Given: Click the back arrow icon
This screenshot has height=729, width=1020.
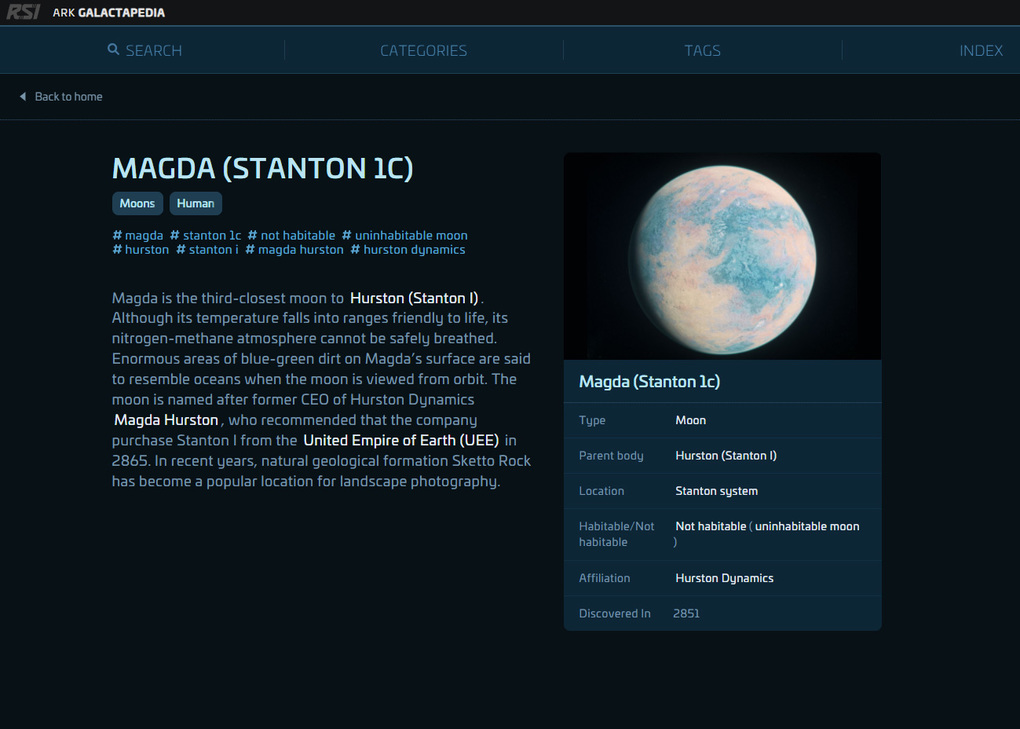Looking at the screenshot, I should coord(23,97).
